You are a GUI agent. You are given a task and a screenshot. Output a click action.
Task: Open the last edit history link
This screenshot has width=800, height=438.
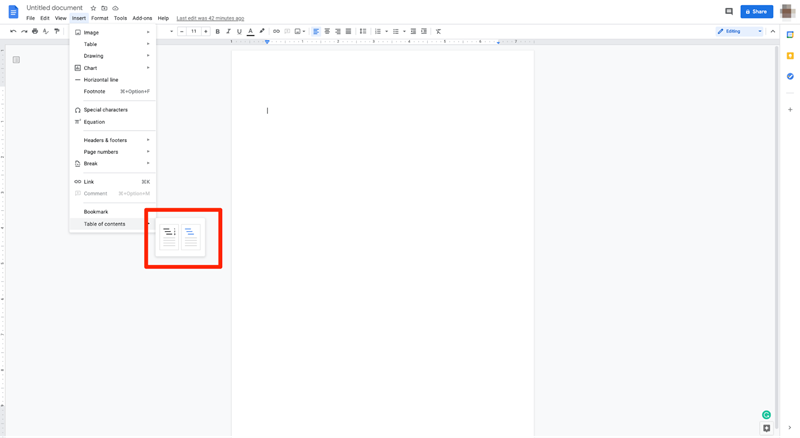[210, 18]
